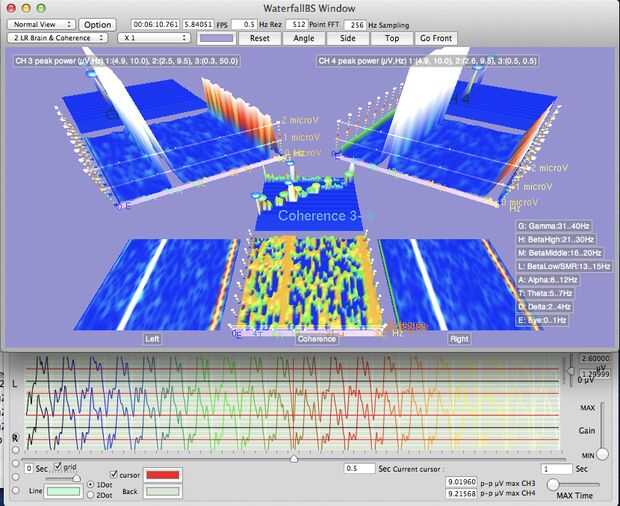The image size is (620, 506).
Task: Open the red cursor color swatch
Action: 163,475
